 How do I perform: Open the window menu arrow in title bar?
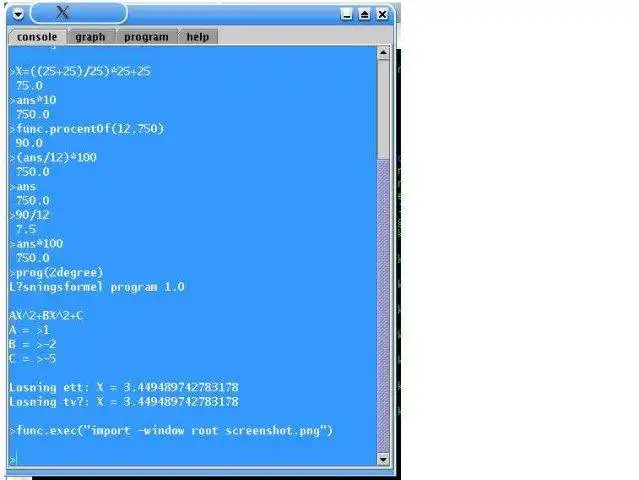(18, 15)
